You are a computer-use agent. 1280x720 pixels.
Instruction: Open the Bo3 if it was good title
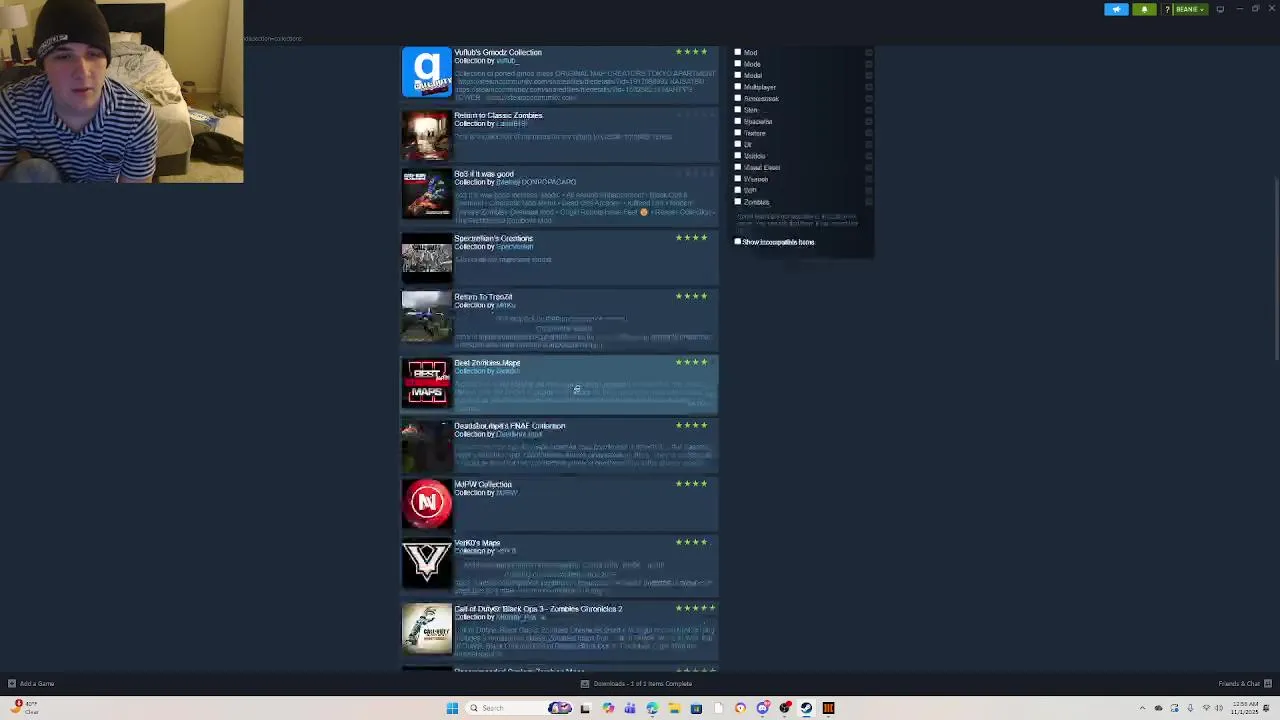coord(484,174)
